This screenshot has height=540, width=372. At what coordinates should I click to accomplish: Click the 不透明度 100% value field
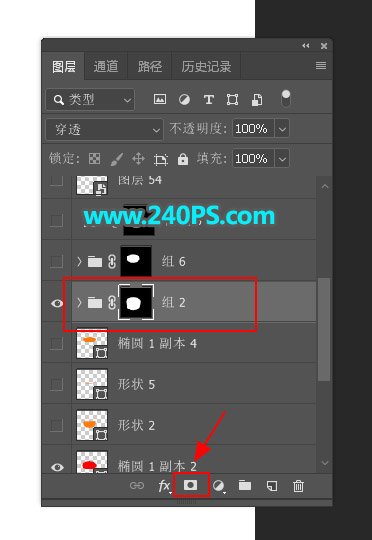tap(254, 129)
